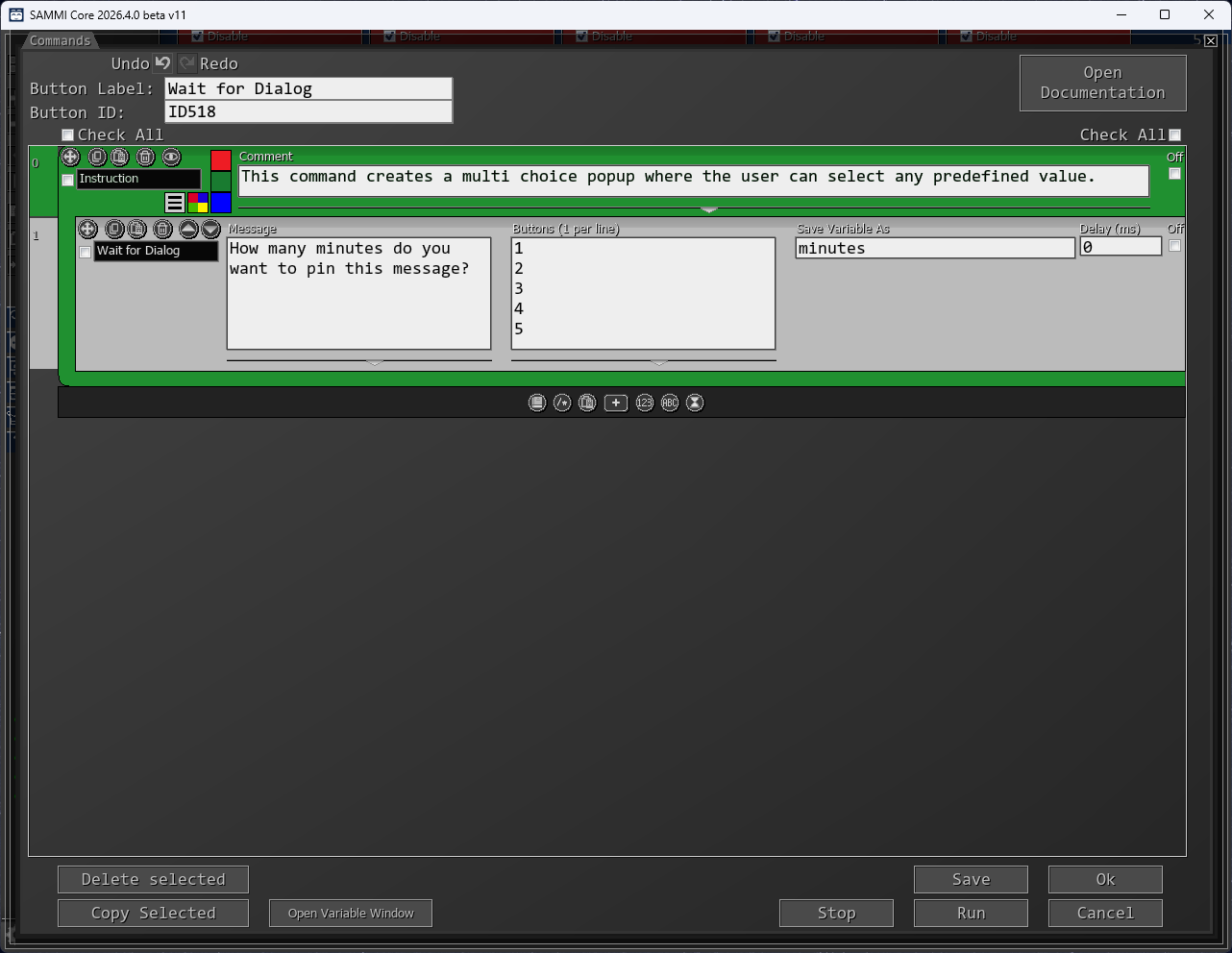Select row number 0 in the command list
Viewport: 1232px width, 953px height.
(43, 182)
